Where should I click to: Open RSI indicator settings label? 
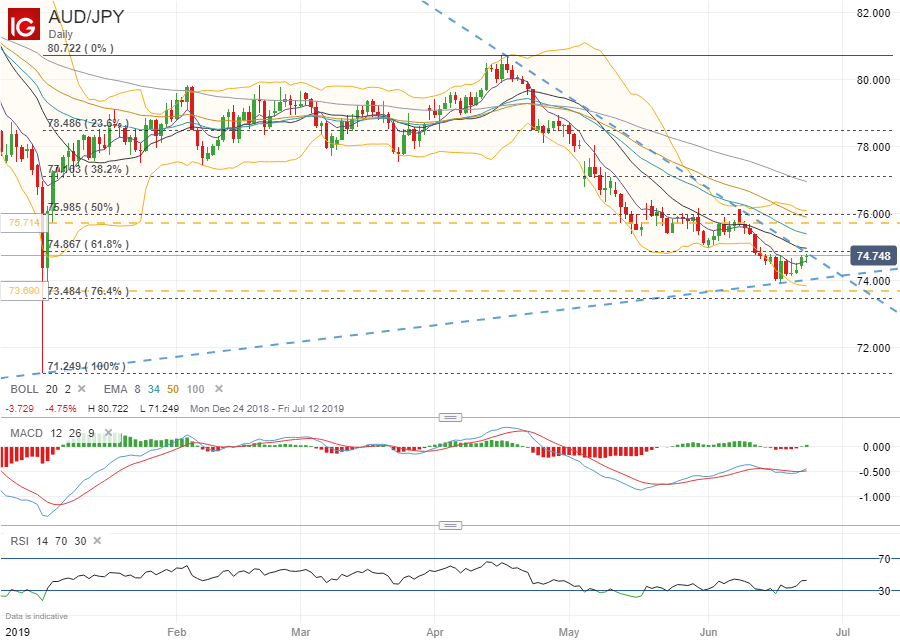click(x=17, y=541)
